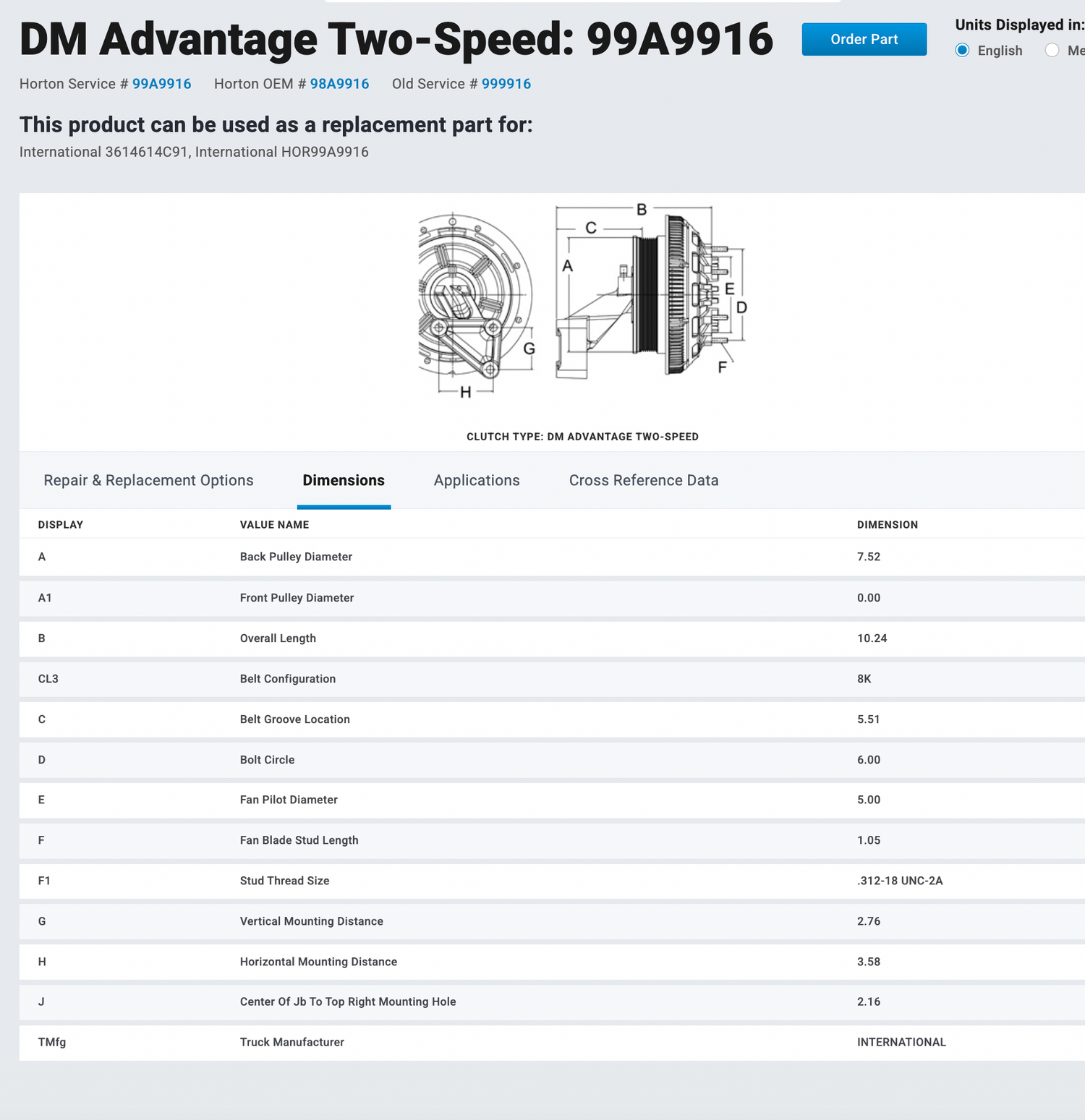Viewport: 1085px width, 1120px height.
Task: Go to Cross Reference Data tab
Action: click(643, 481)
